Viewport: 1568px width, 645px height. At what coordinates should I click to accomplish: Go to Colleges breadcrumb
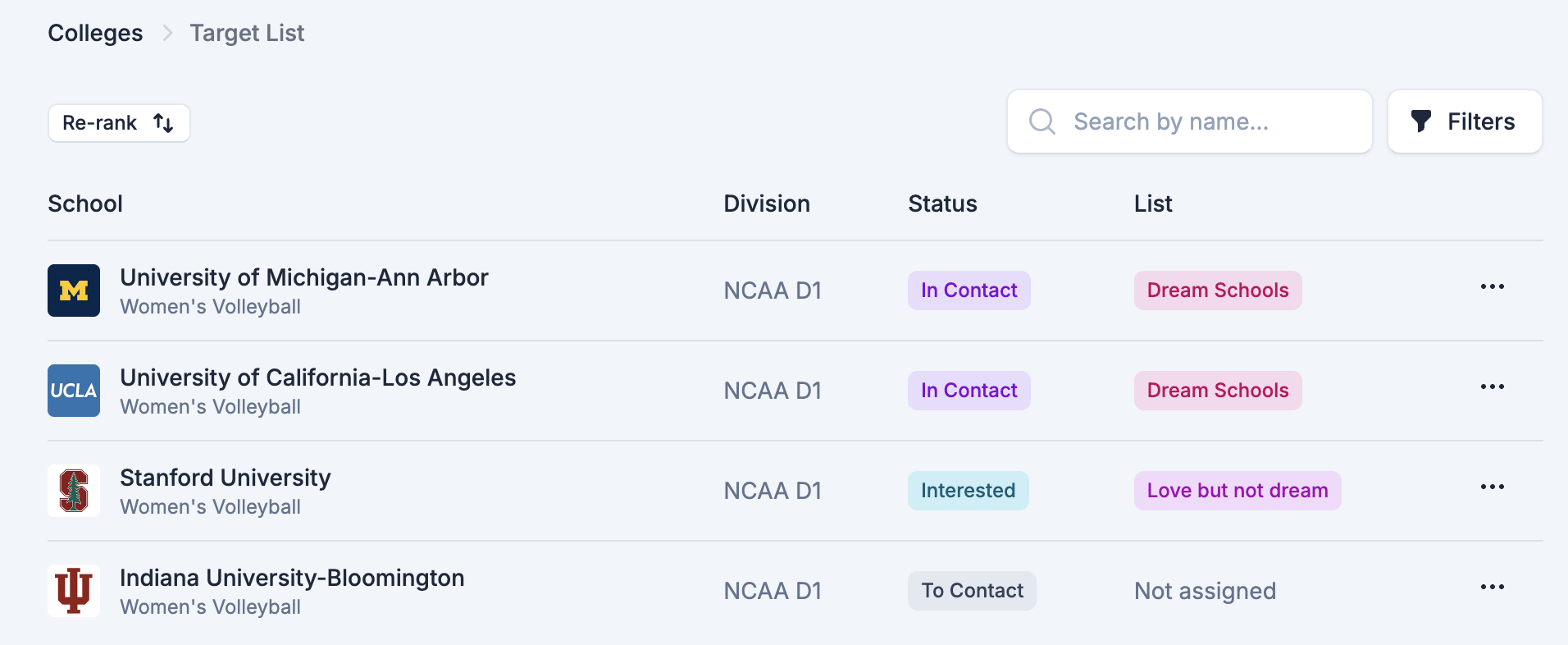(95, 33)
